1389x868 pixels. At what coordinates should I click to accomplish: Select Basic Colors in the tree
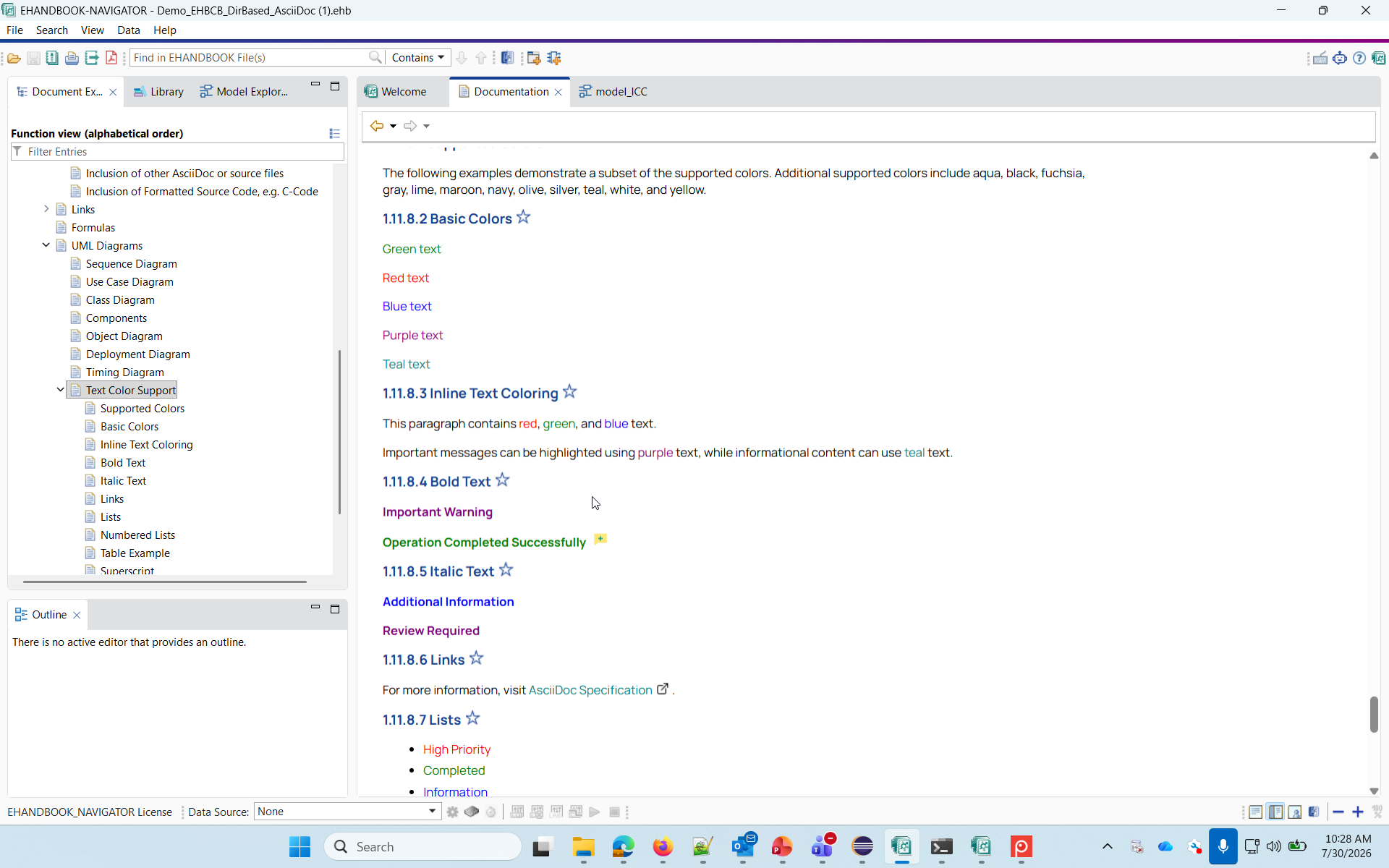point(129,427)
